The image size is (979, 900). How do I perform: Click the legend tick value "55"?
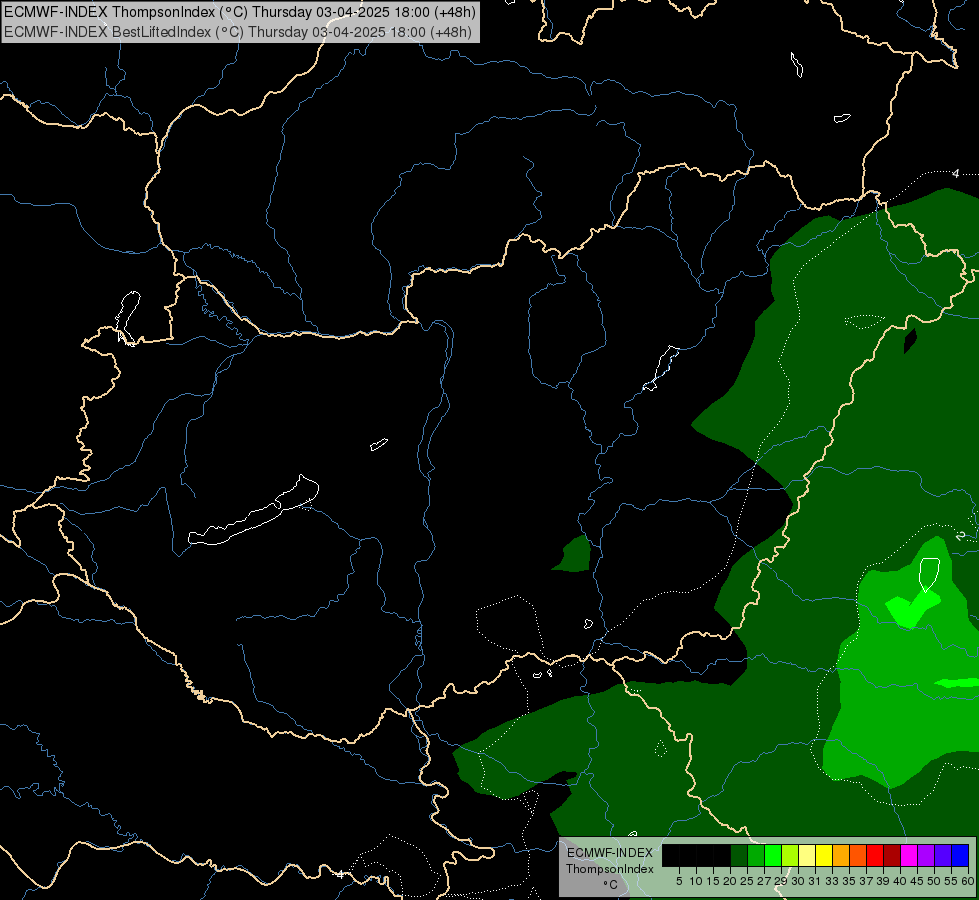tap(951, 881)
